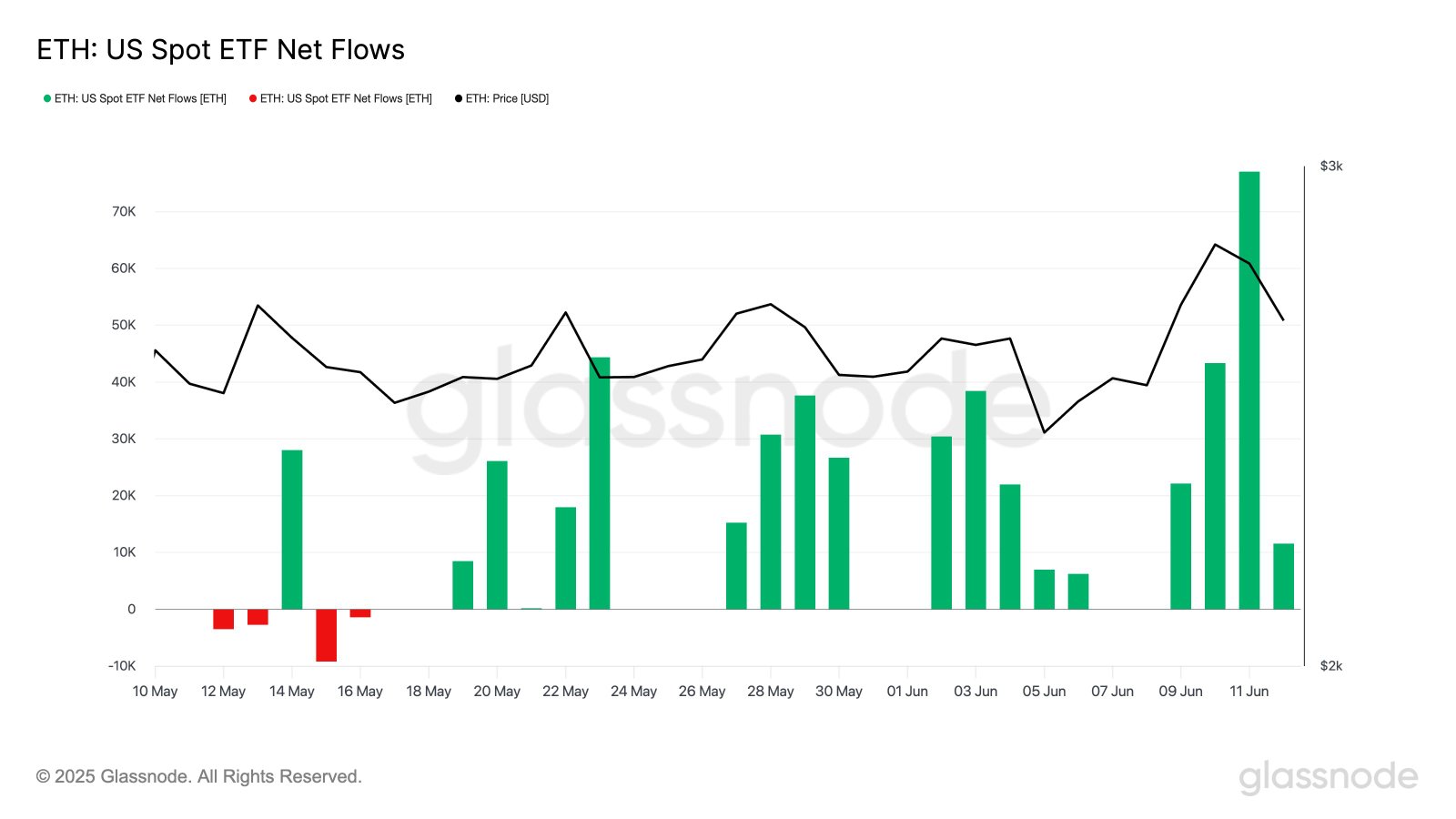
Task: Click the 28 May x-axis label
Action: coord(771,692)
